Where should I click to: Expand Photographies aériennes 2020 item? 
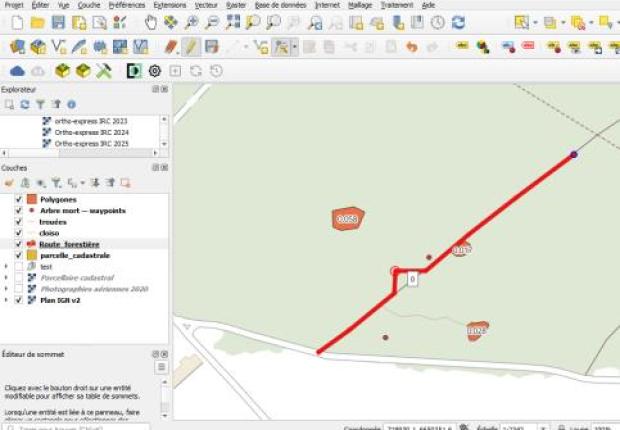click(x=6, y=289)
